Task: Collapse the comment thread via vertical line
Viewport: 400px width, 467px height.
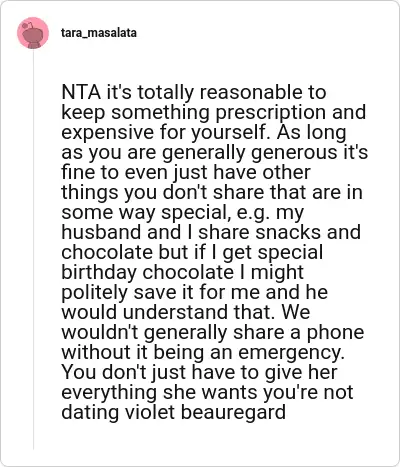Action: pyautogui.click(x=33, y=249)
